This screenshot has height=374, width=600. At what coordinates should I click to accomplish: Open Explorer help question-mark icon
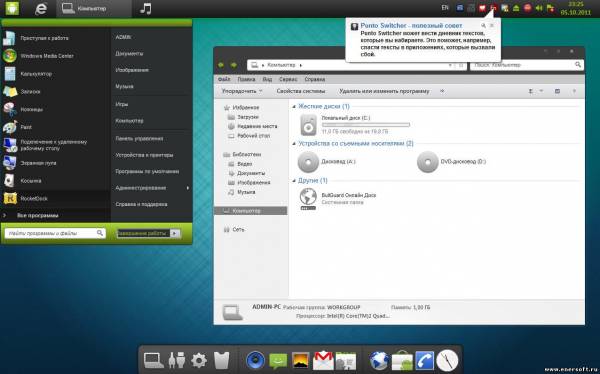click(574, 91)
